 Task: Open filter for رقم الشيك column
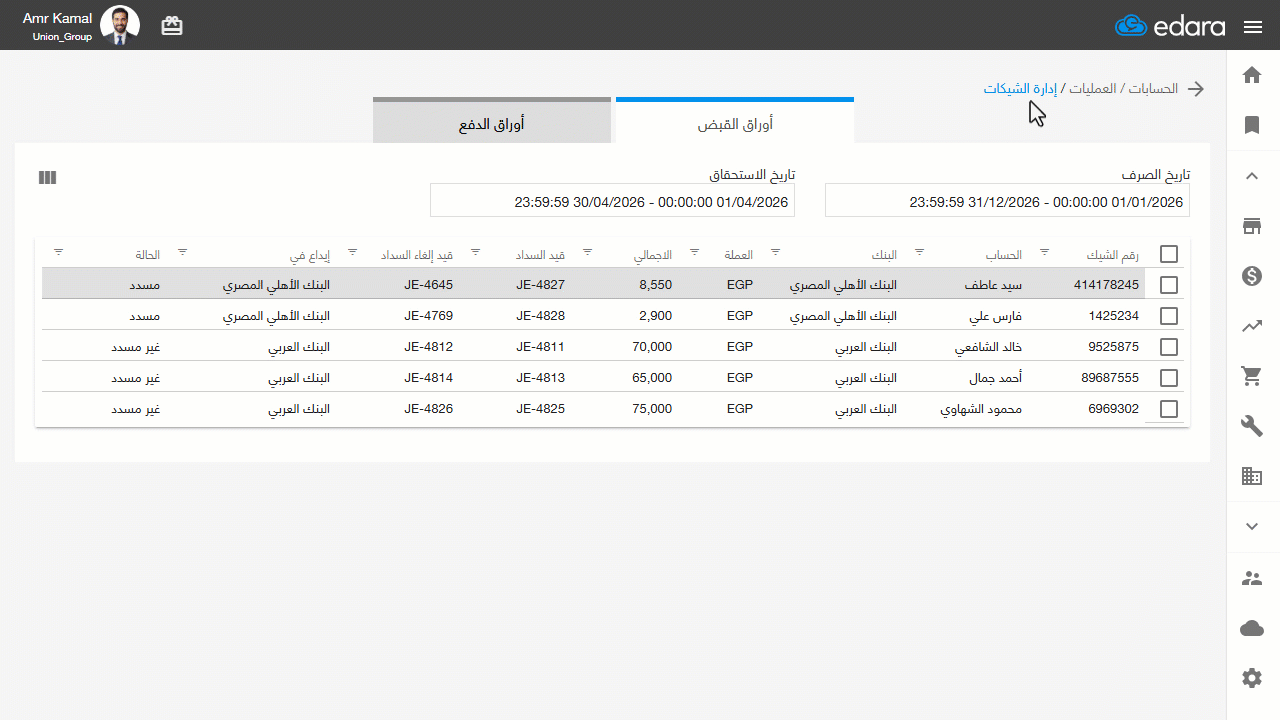[1045, 252]
